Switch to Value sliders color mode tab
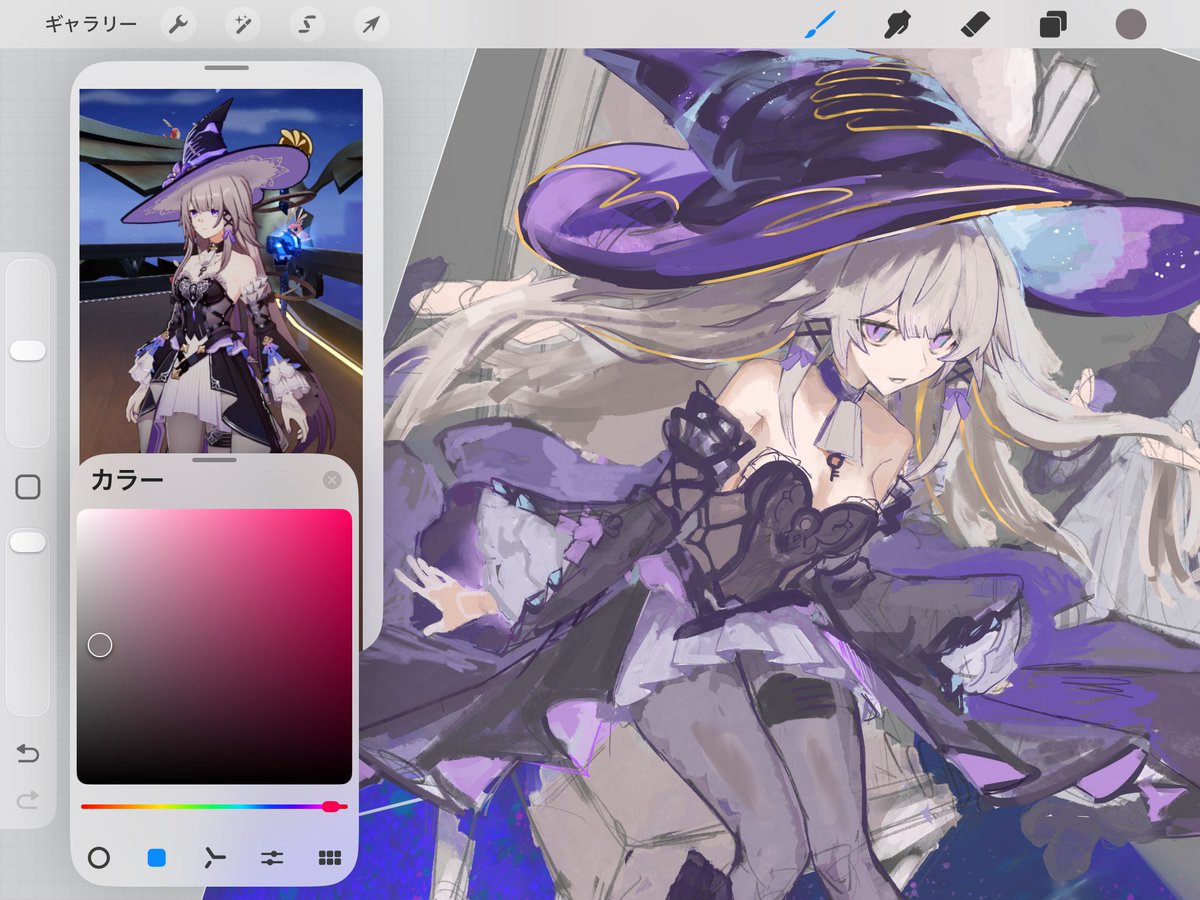 click(x=272, y=857)
